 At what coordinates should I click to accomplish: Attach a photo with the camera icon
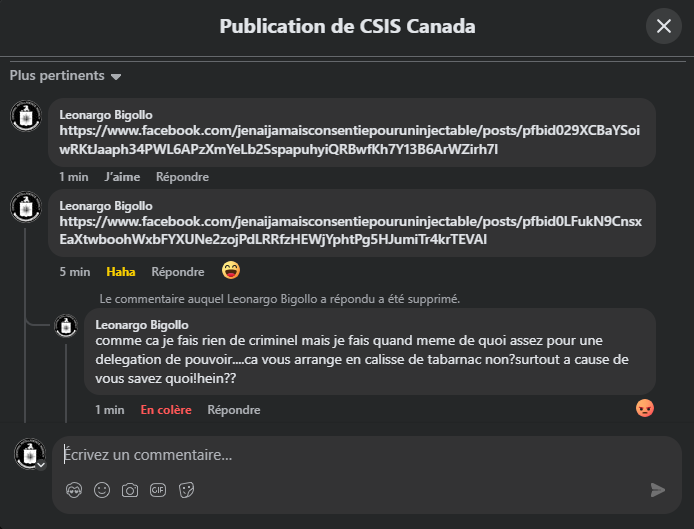(x=130, y=490)
